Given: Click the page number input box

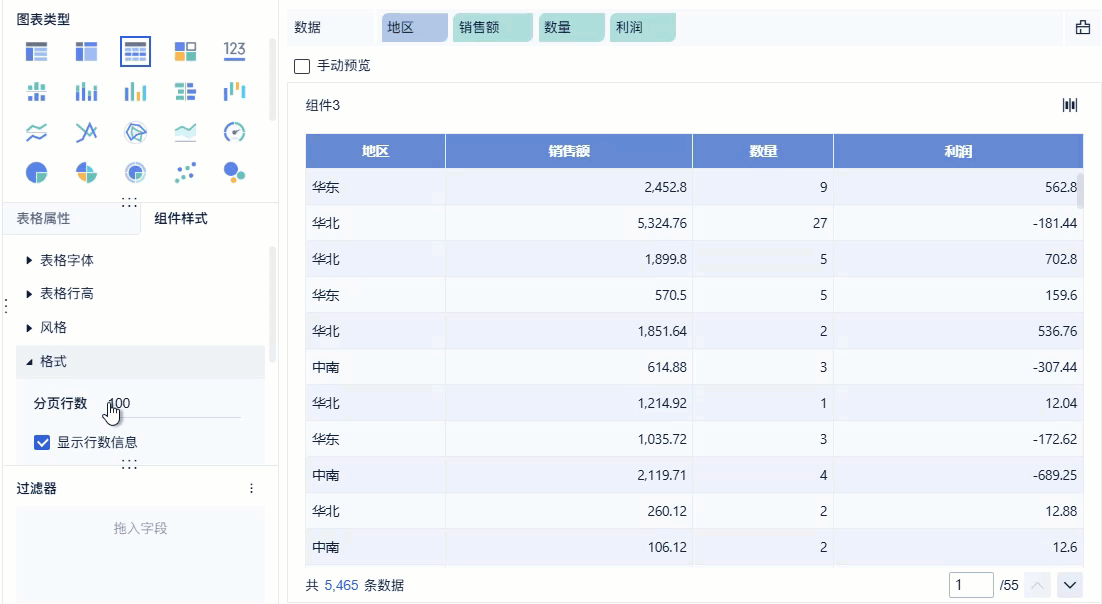Looking at the screenshot, I should (971, 585).
